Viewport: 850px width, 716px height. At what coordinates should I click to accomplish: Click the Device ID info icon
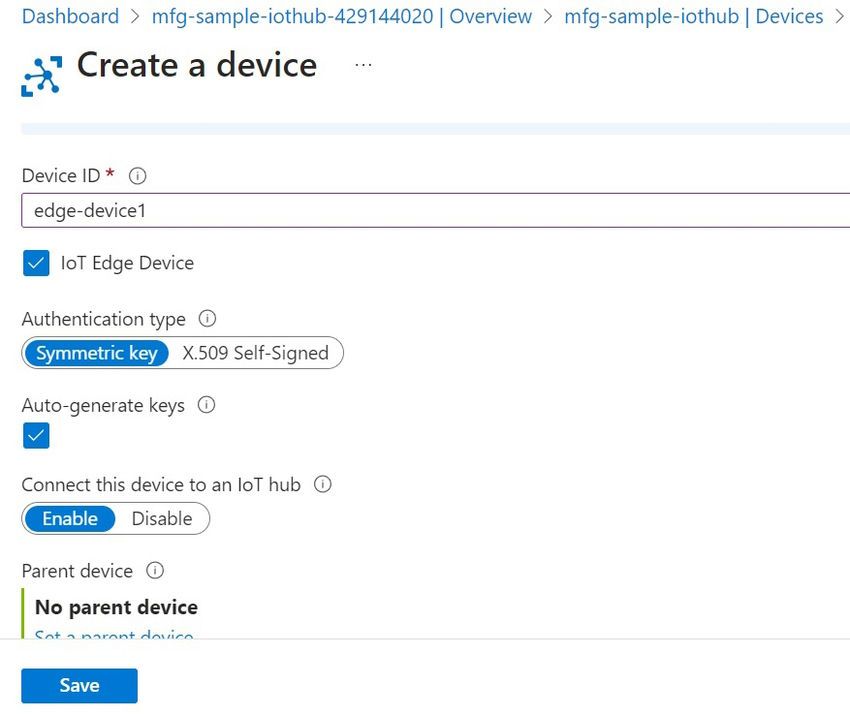137,175
